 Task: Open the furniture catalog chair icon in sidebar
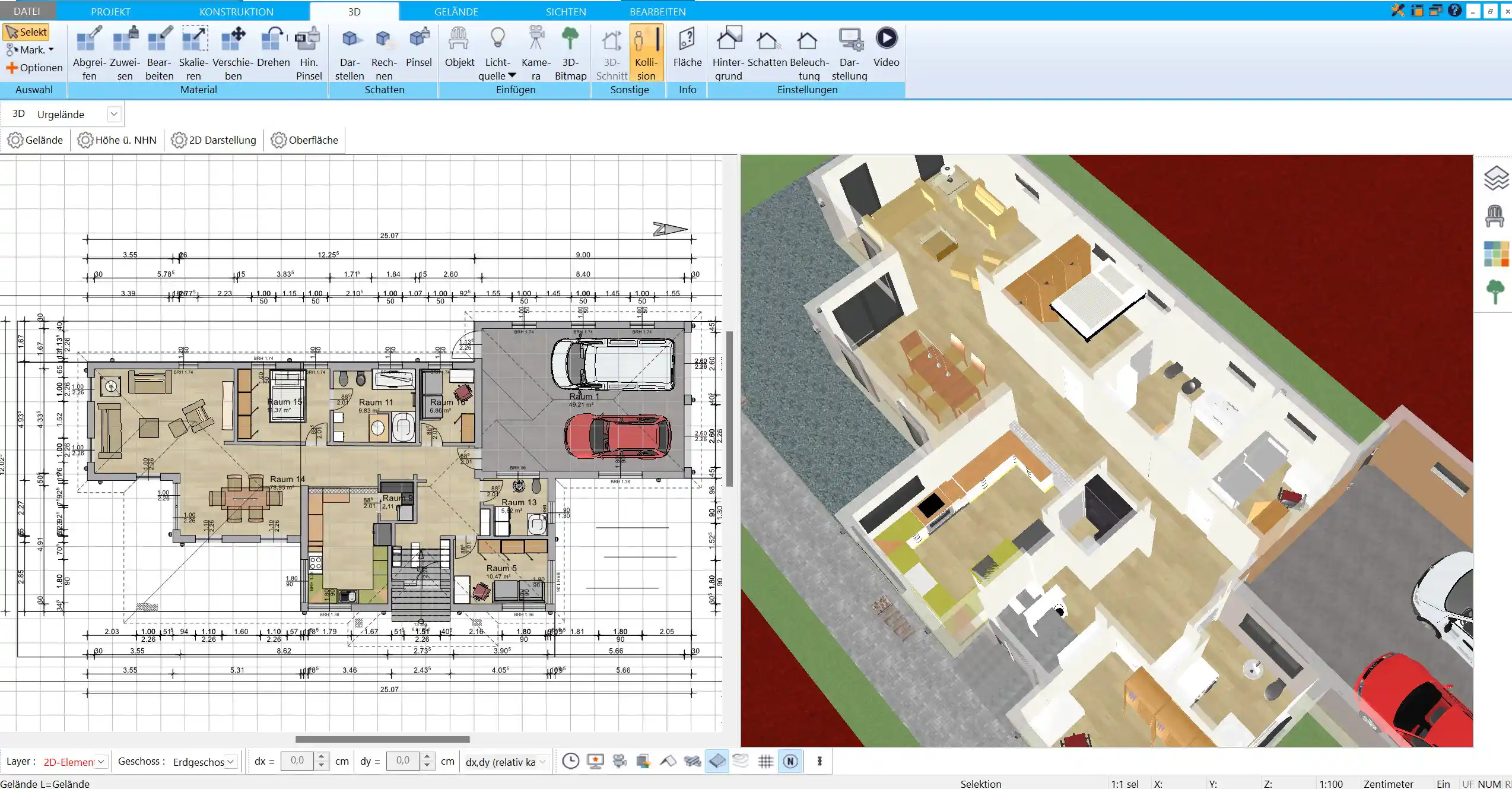point(1495,216)
